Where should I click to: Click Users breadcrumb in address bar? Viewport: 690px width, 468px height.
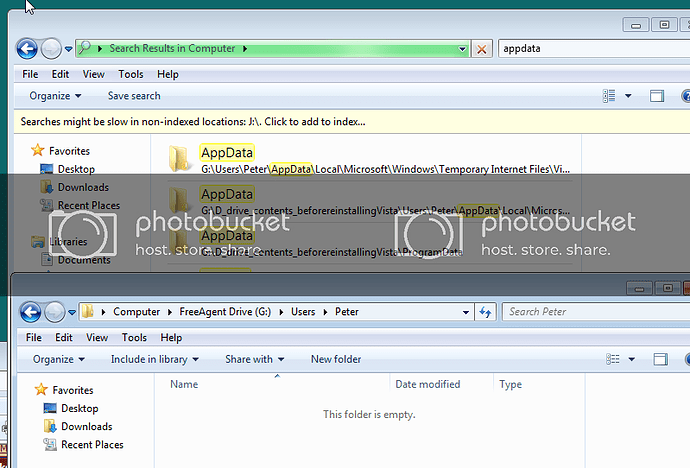tap(303, 312)
